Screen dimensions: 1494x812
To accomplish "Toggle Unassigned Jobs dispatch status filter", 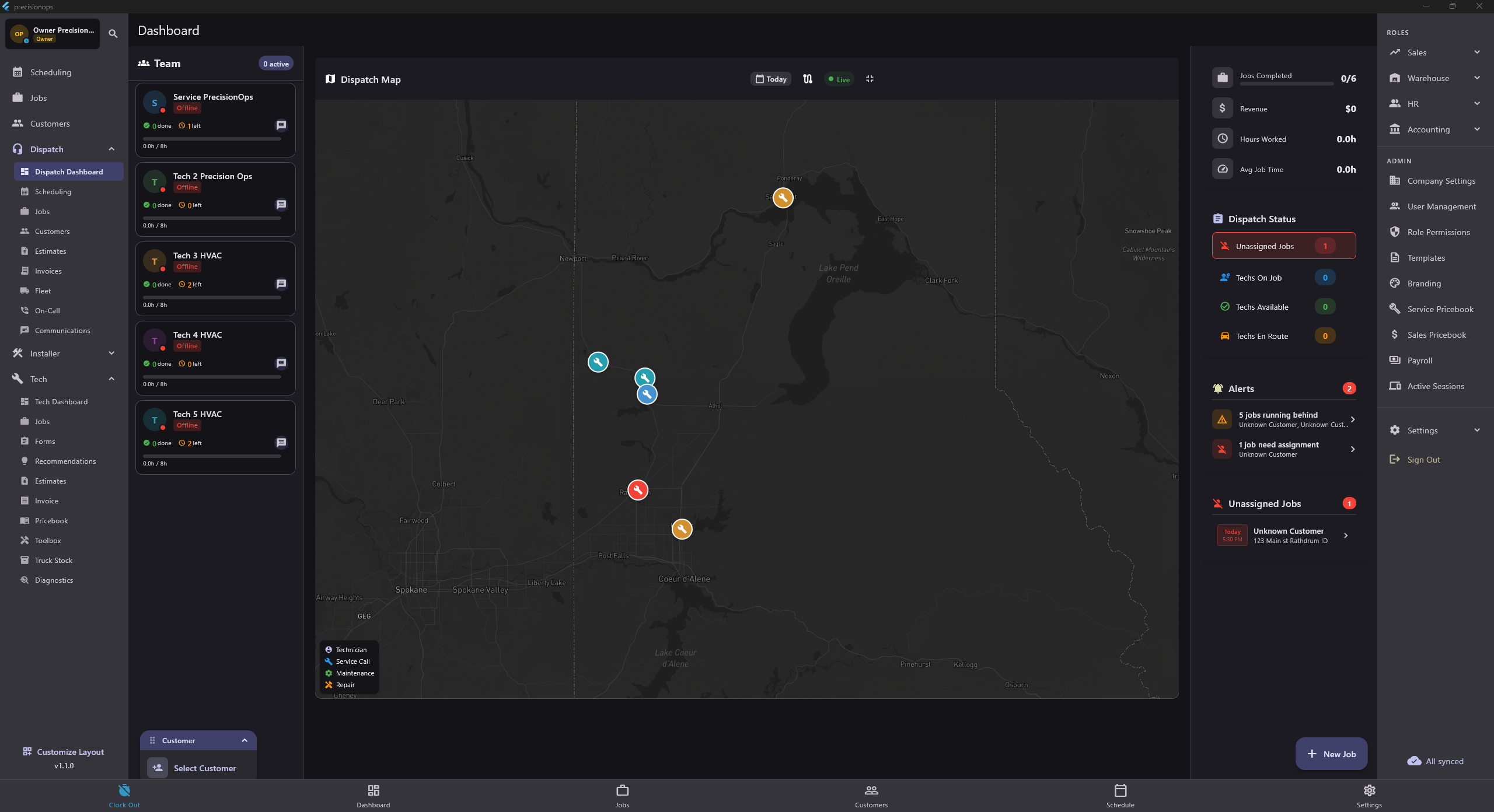I will point(1284,246).
